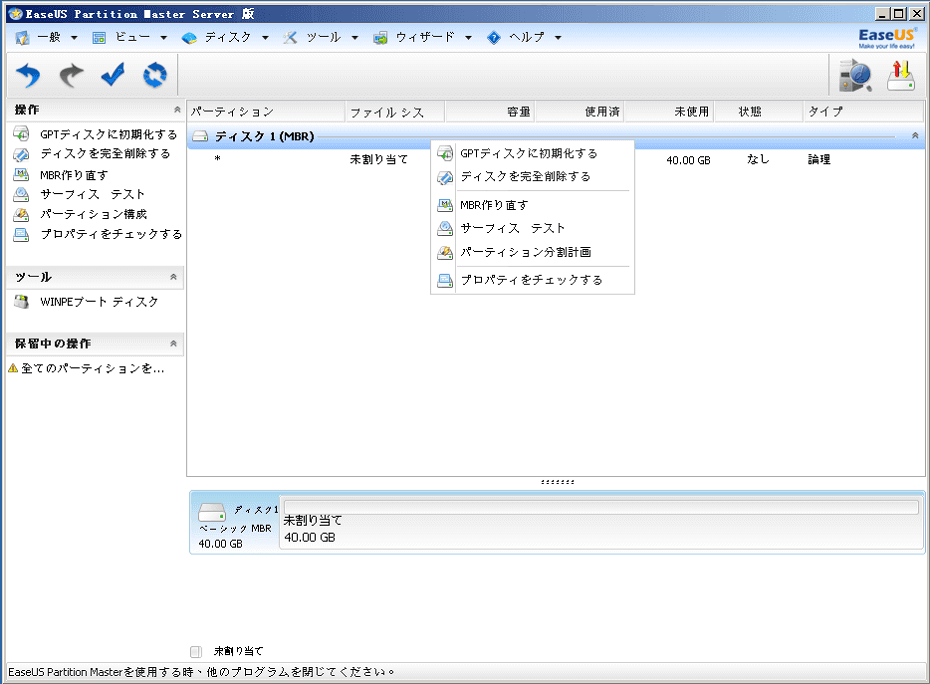The image size is (930, 684).
Task: Collapse the ツール sidebar section
Action: (173, 277)
